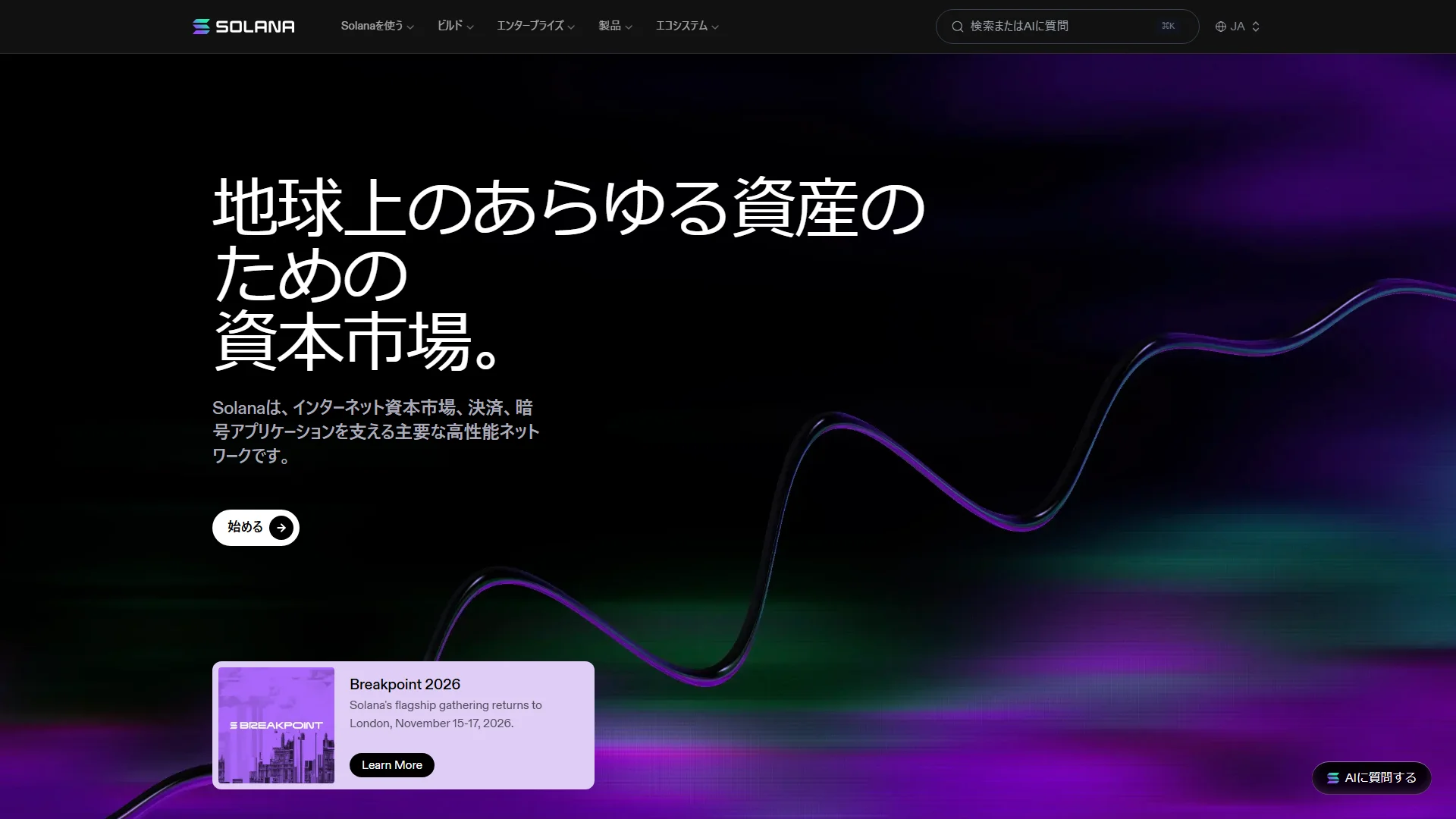Expand the エンタープライズ menu

tap(535, 26)
